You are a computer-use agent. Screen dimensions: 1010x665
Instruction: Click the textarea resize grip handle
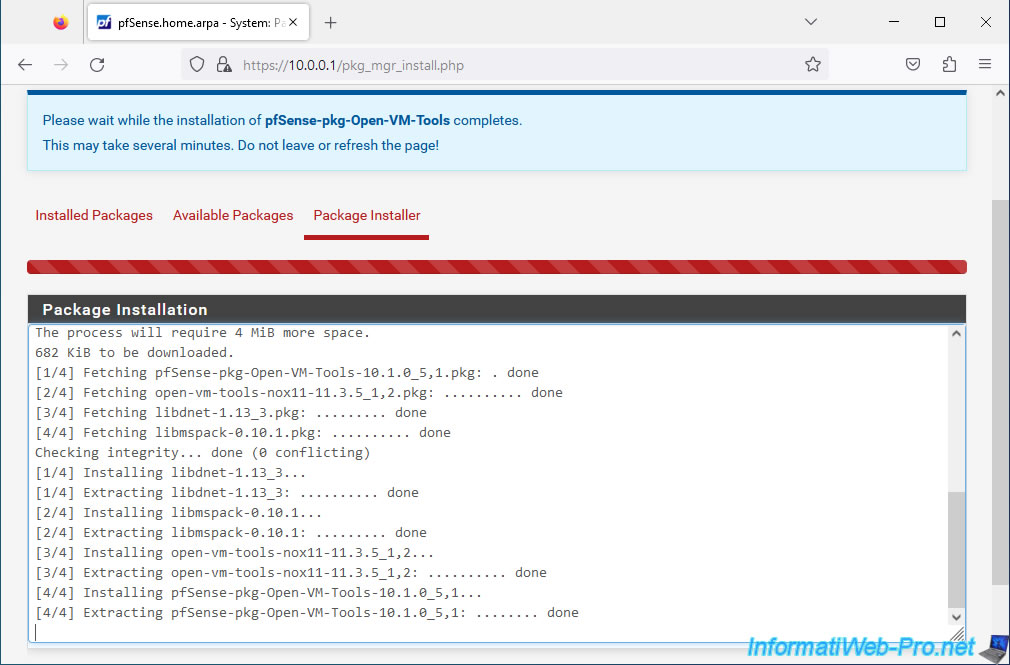958,635
